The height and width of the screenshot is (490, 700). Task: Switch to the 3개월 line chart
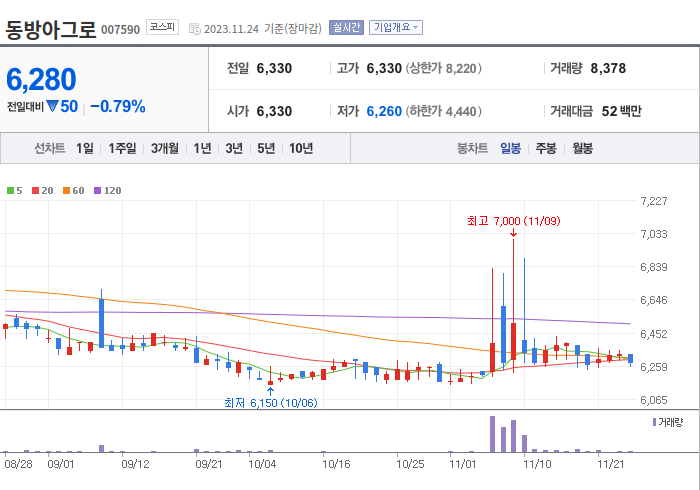(x=164, y=148)
